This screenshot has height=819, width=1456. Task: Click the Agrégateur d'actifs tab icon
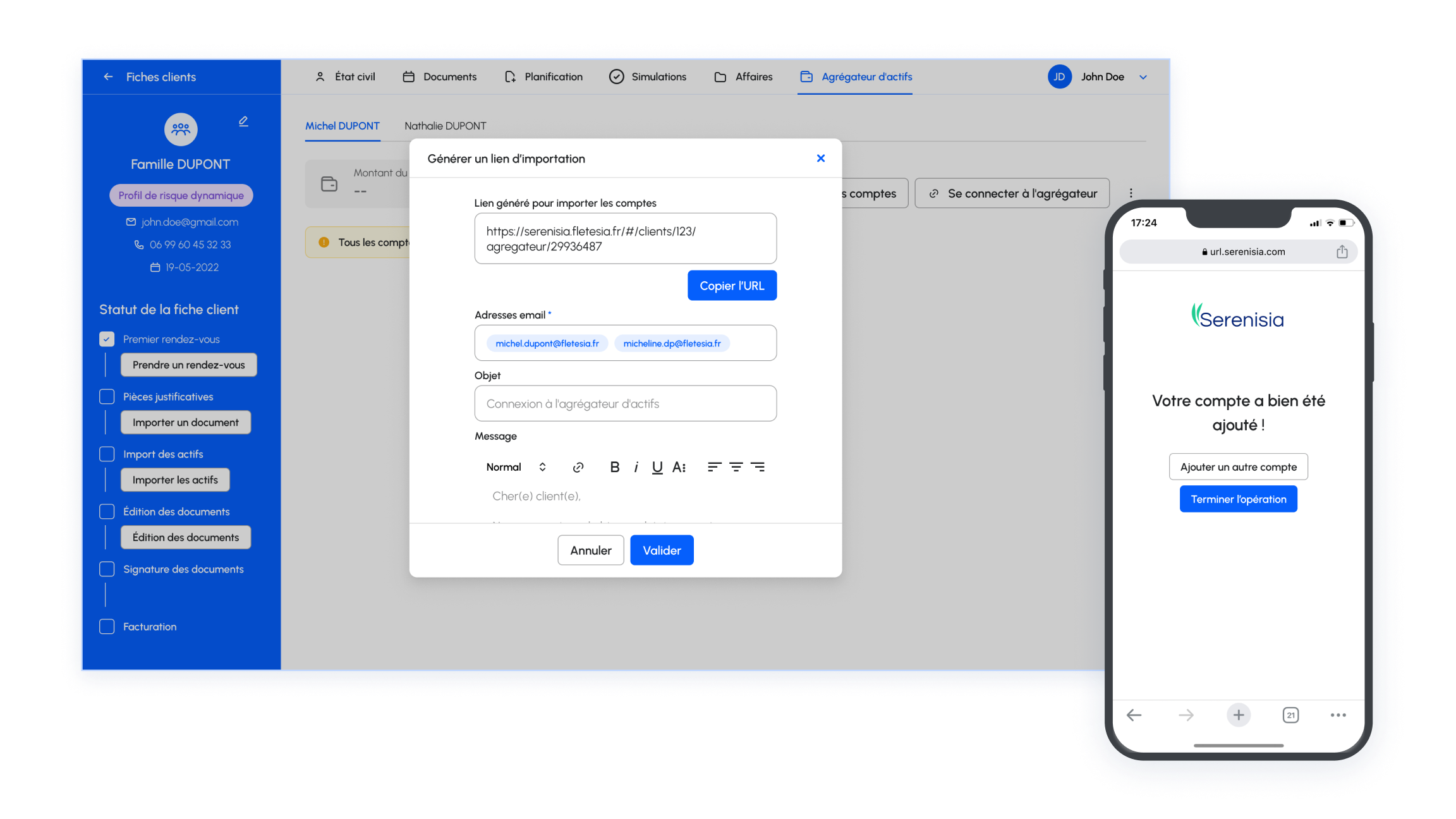pos(807,77)
